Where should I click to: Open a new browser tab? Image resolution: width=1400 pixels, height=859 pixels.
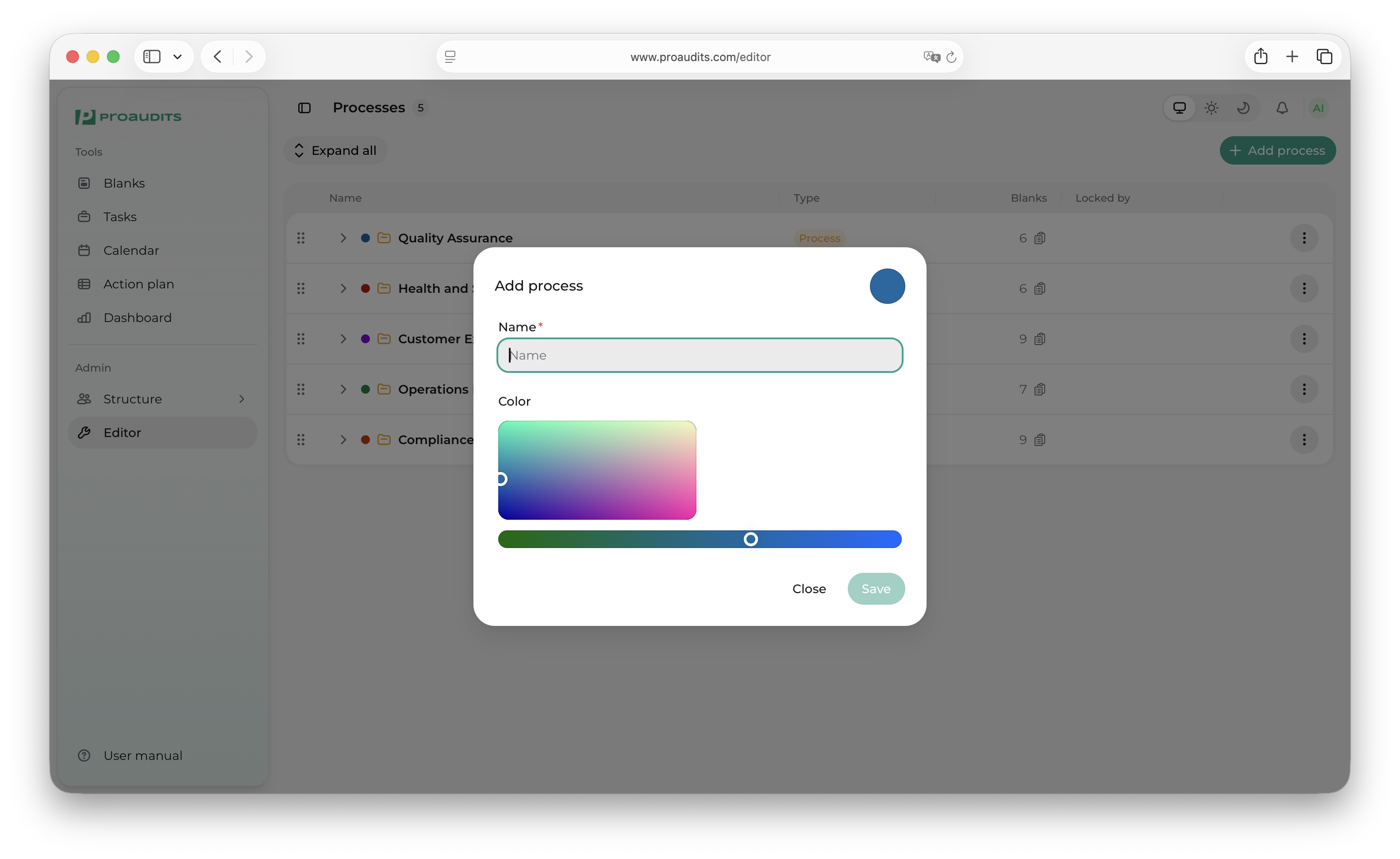tap(1292, 56)
